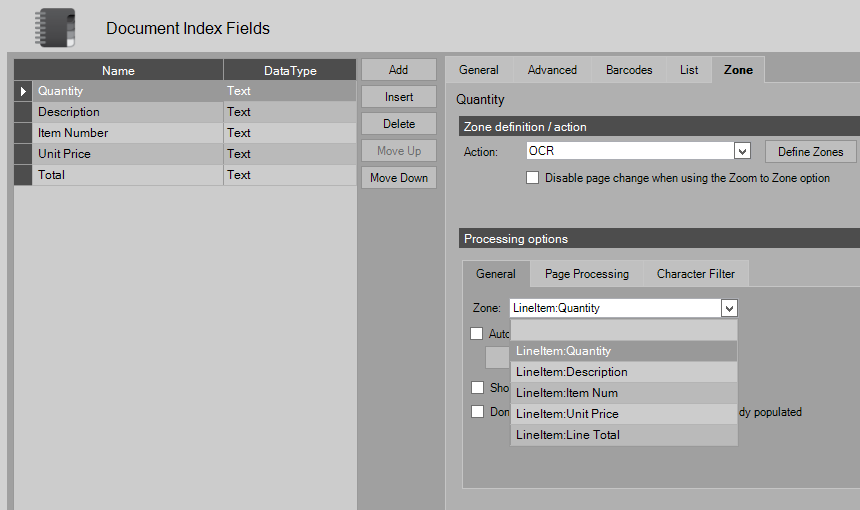Enable Disable page change when zooming checkbox
The width and height of the screenshot is (860, 510).
click(x=533, y=178)
